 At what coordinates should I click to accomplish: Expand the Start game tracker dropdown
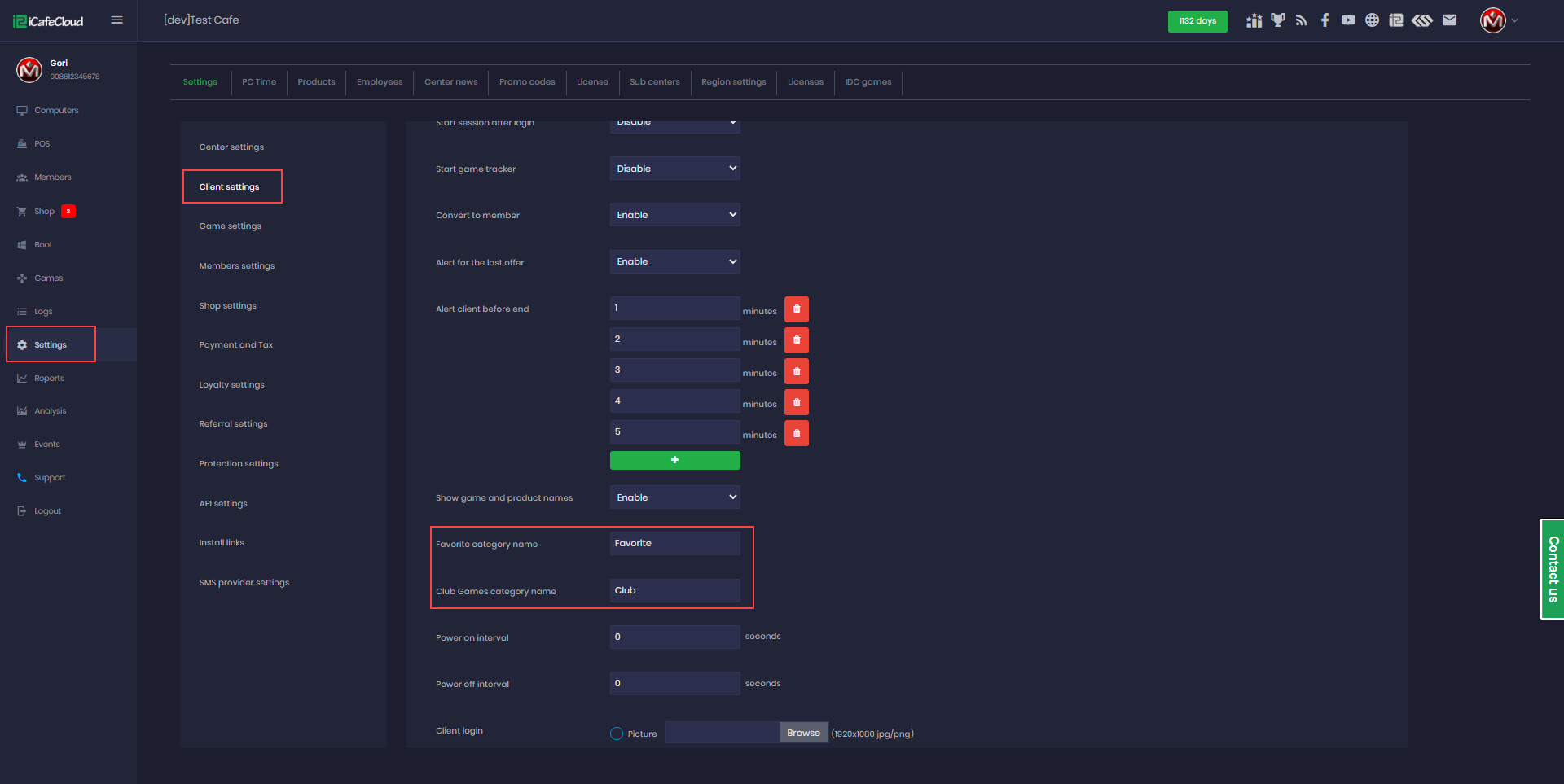[674, 169]
